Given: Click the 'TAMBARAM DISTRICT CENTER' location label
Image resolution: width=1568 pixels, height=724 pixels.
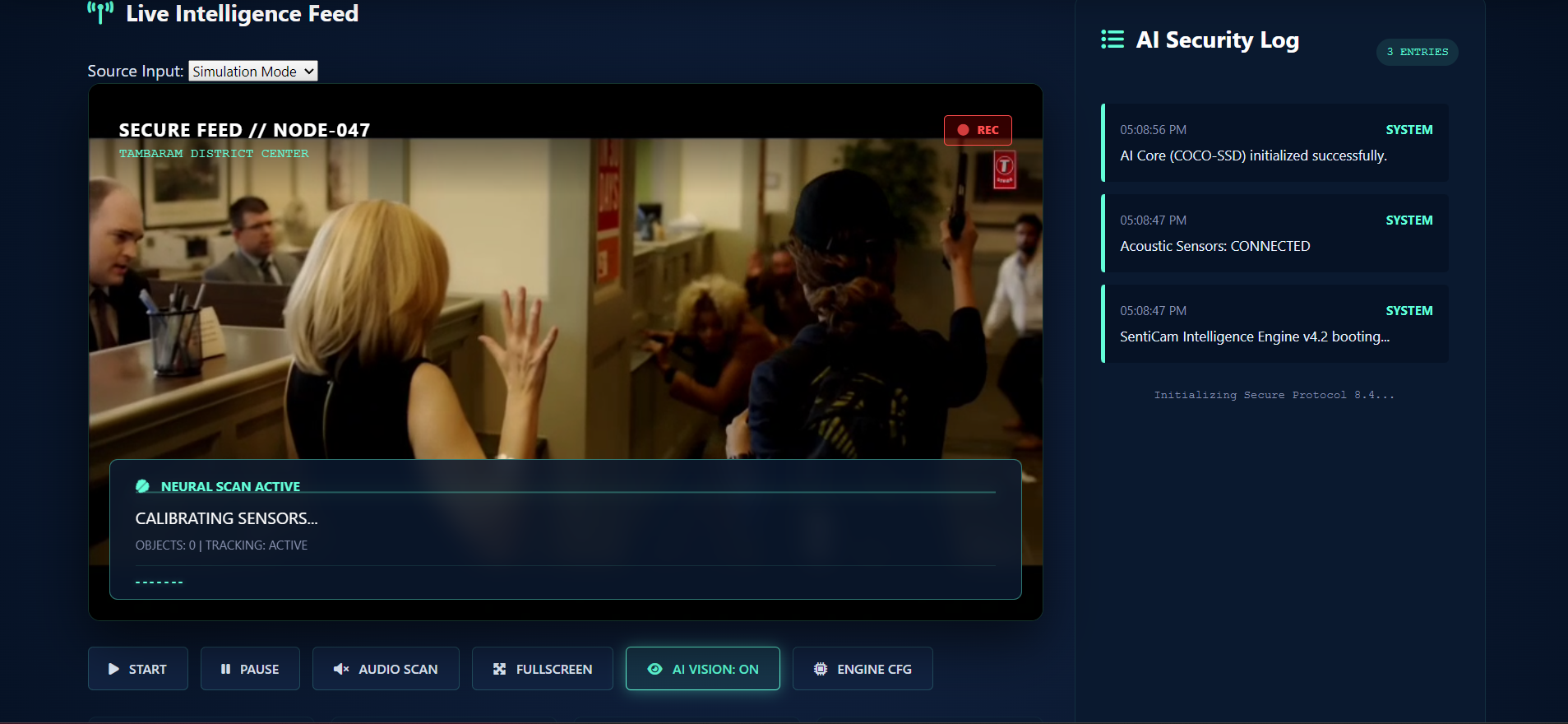Looking at the screenshot, I should click(x=214, y=154).
